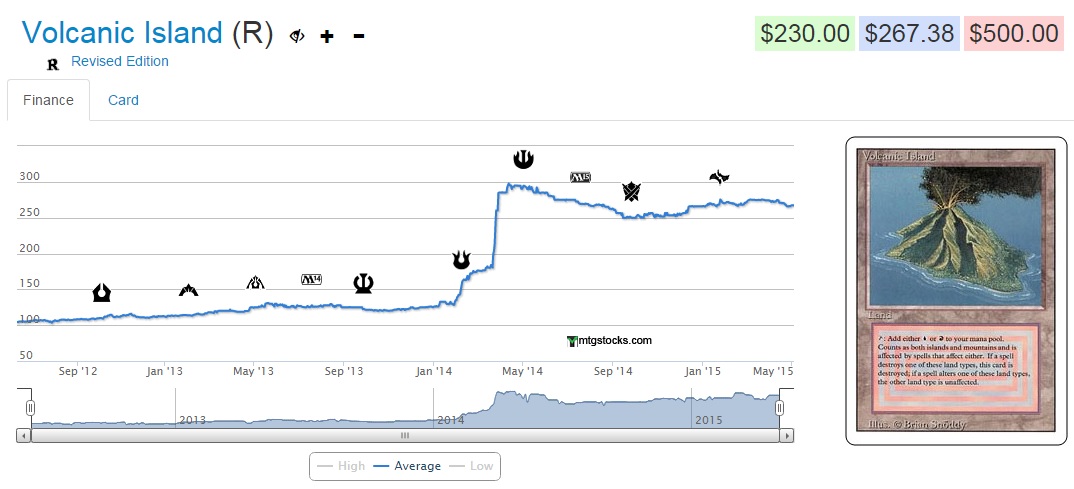Click the M14 set marker on chart
The height and width of the screenshot is (489, 1074).
pyautogui.click(x=311, y=279)
